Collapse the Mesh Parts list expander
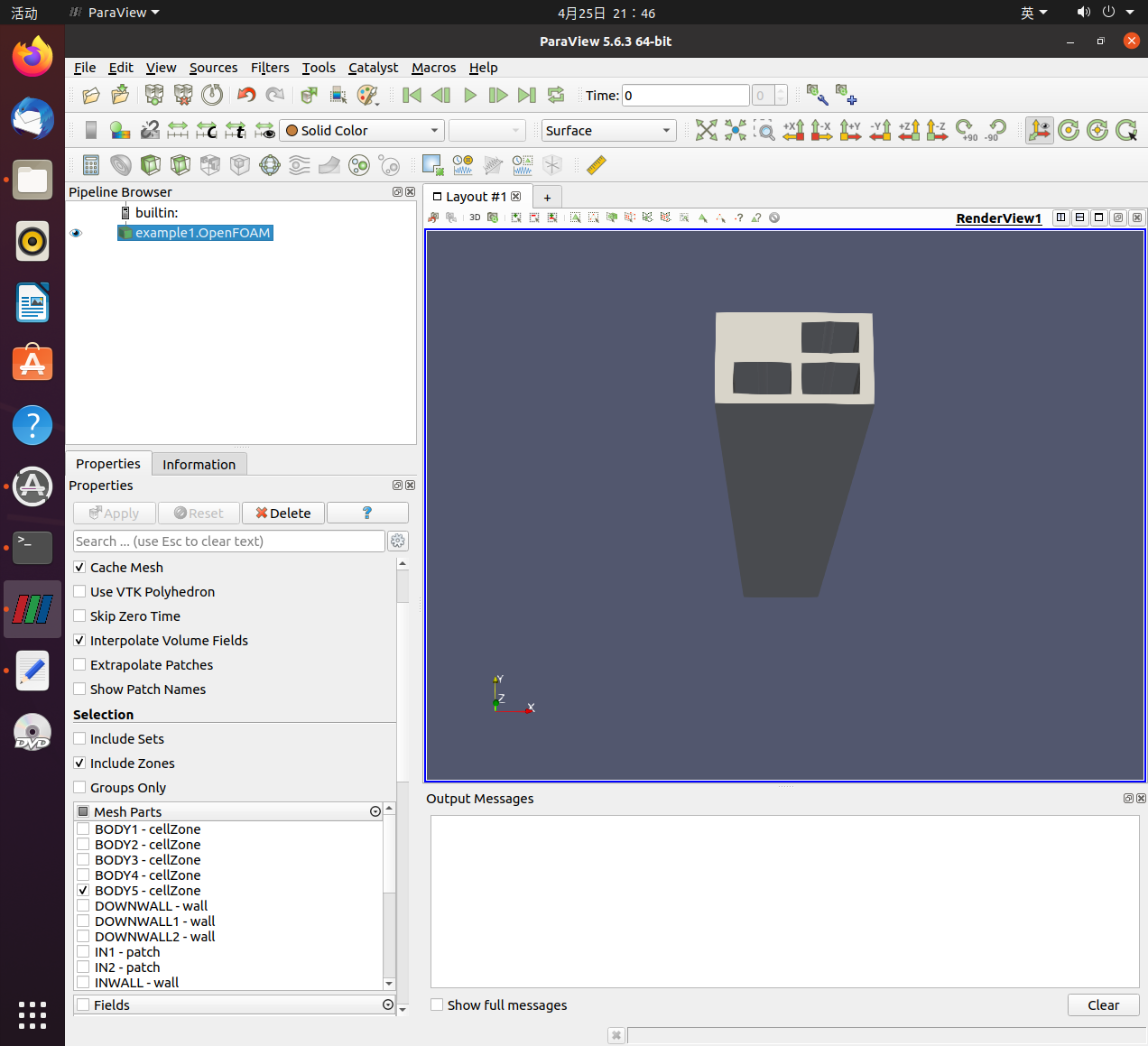The width and height of the screenshot is (1148, 1046). pyautogui.click(x=375, y=812)
